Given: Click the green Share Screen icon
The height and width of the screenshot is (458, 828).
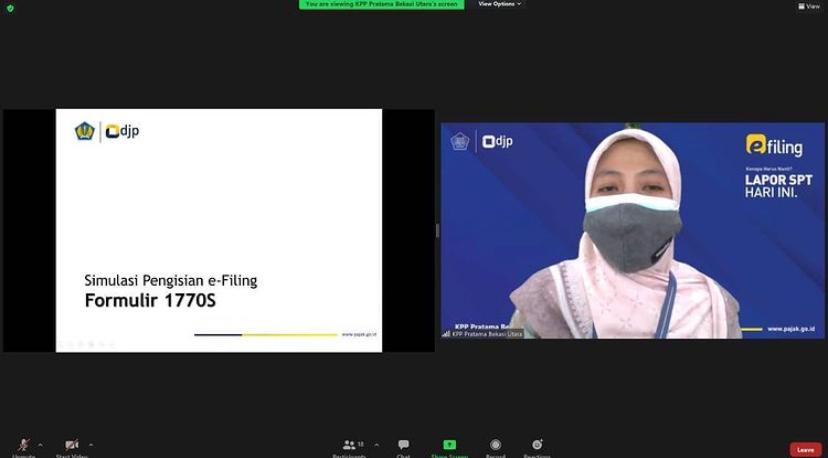Looking at the screenshot, I should tap(450, 446).
